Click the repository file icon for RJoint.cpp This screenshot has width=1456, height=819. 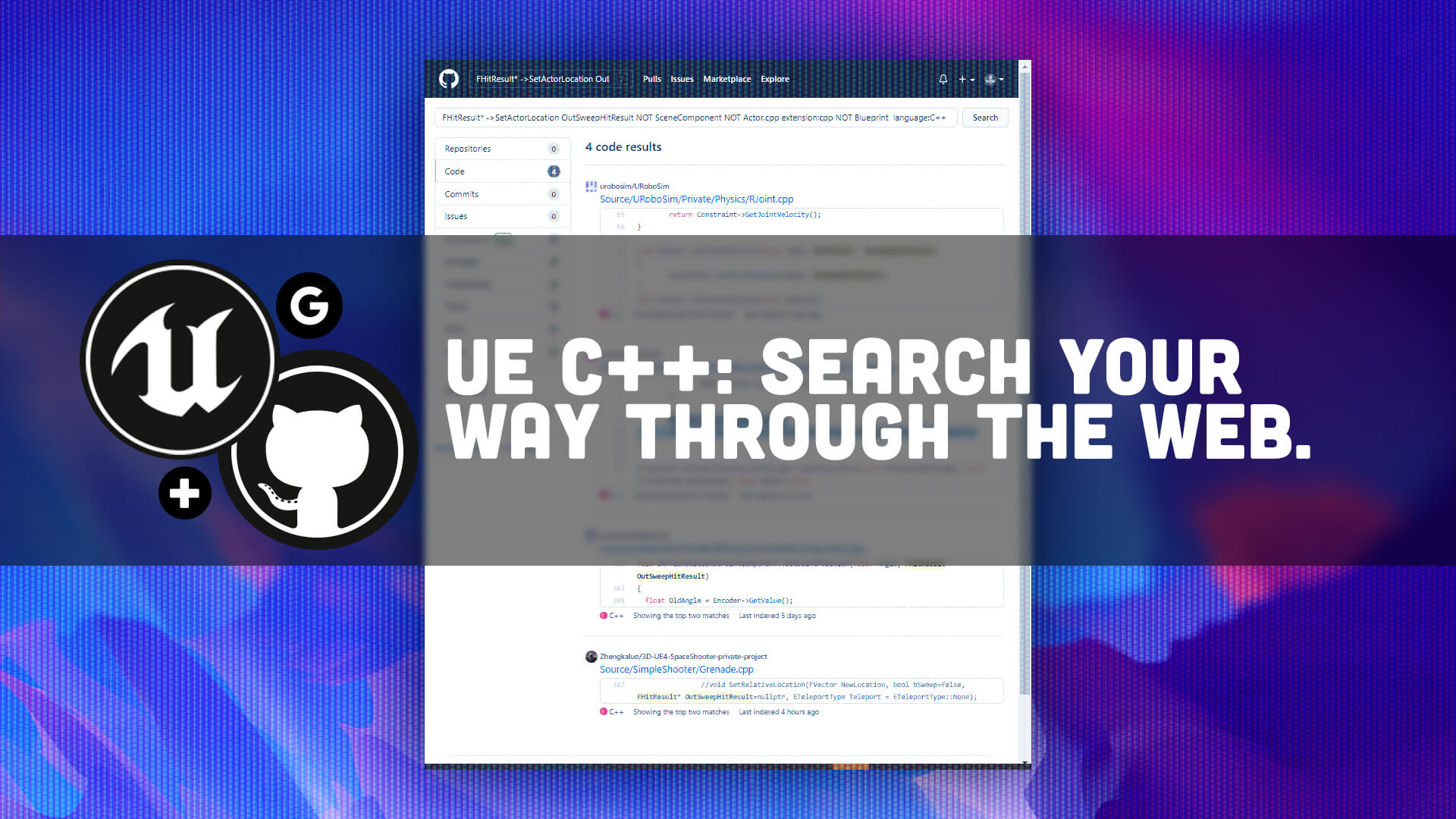(591, 186)
